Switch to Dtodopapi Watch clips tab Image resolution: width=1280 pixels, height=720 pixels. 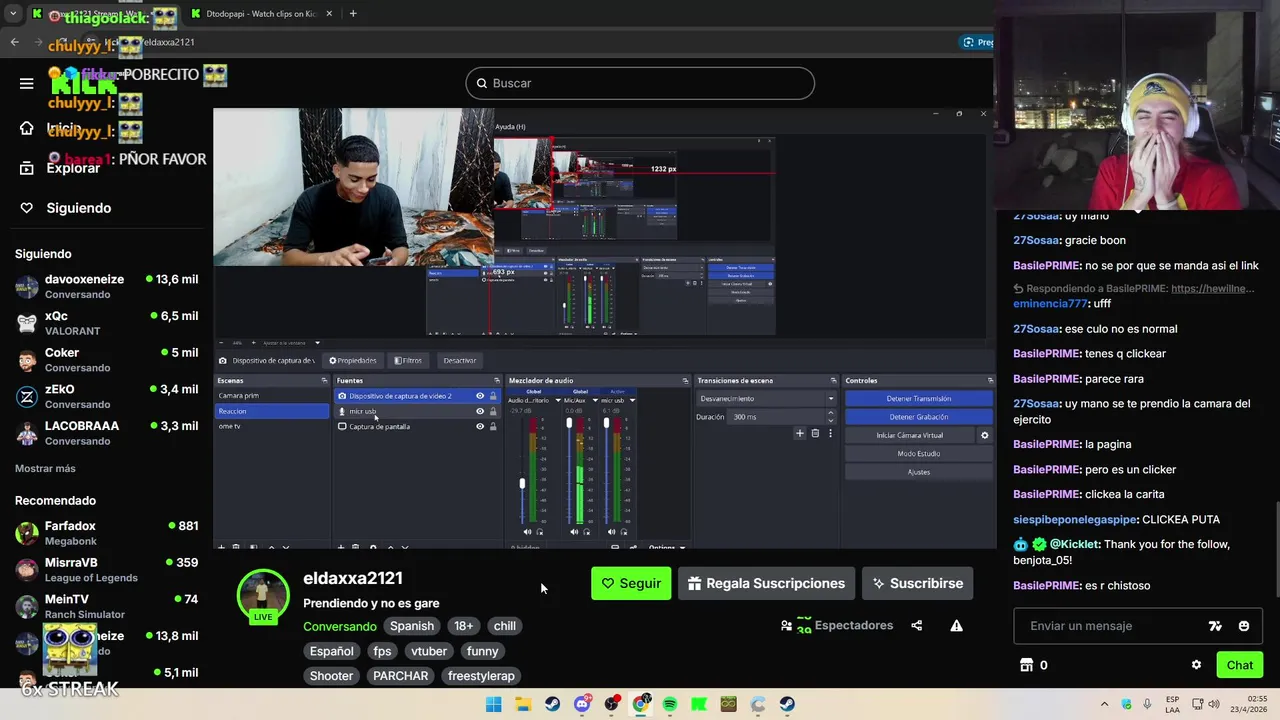(262, 14)
